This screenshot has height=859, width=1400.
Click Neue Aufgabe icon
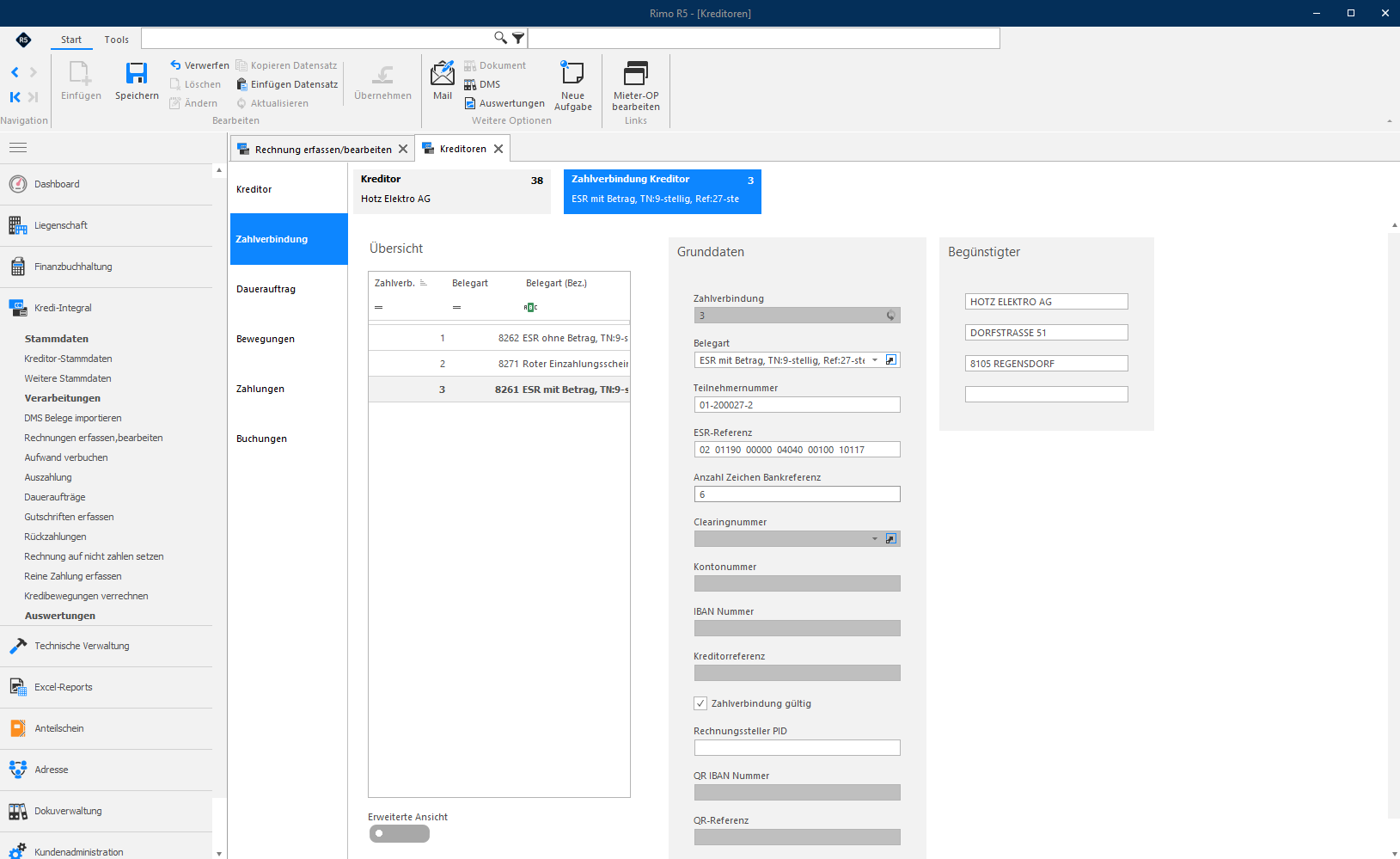click(572, 72)
